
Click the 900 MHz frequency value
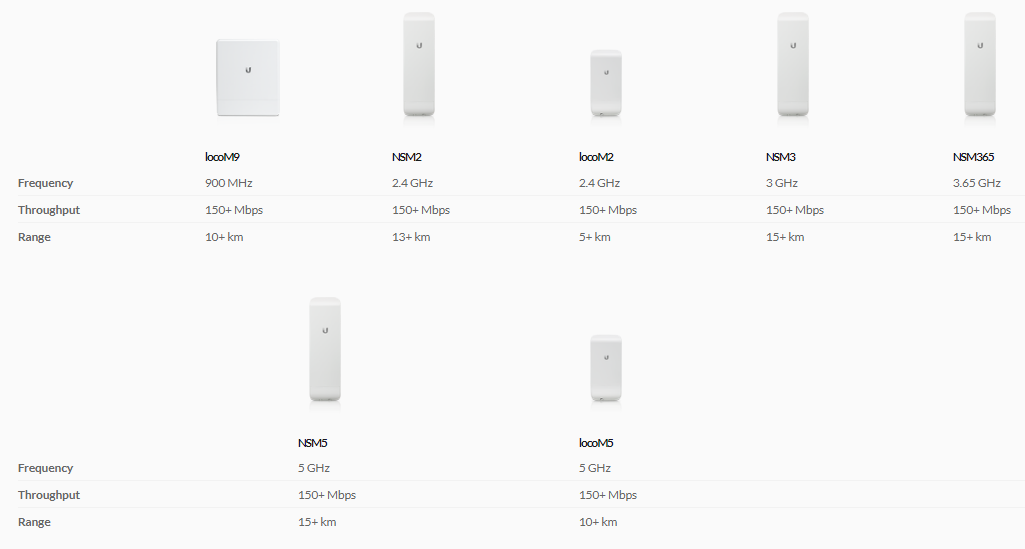point(228,183)
